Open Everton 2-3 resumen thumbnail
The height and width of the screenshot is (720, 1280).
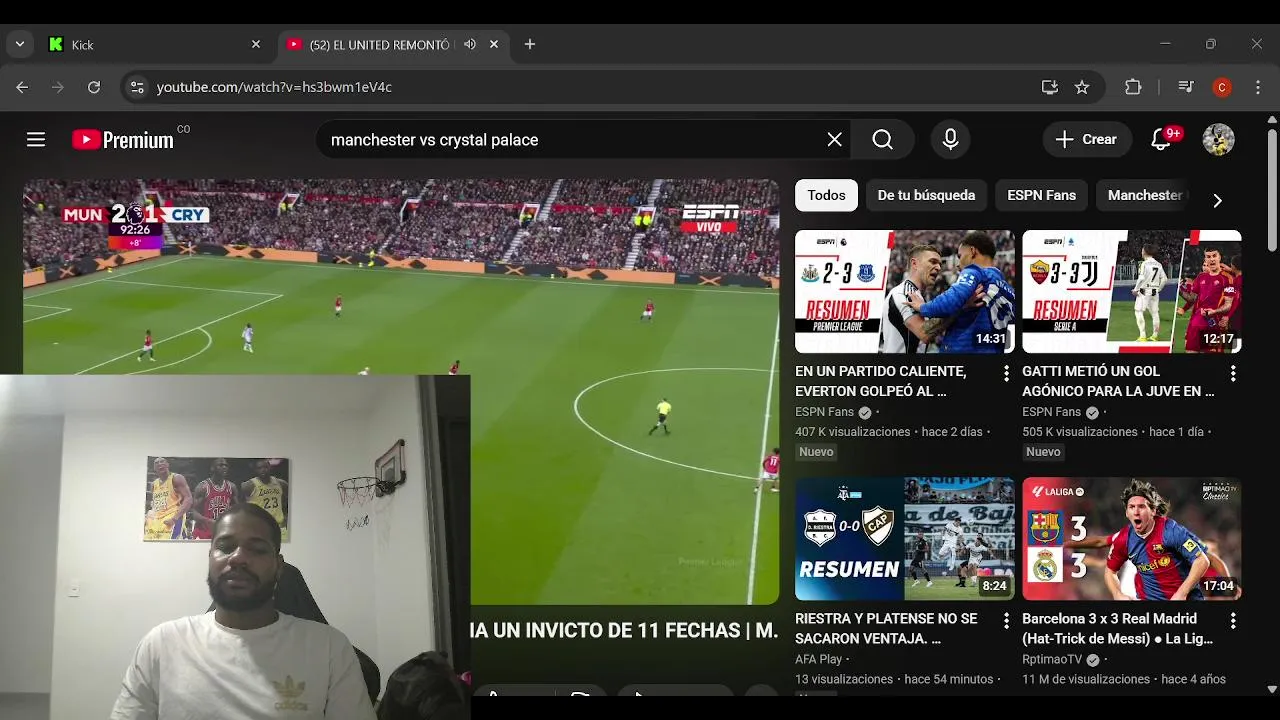click(x=904, y=291)
